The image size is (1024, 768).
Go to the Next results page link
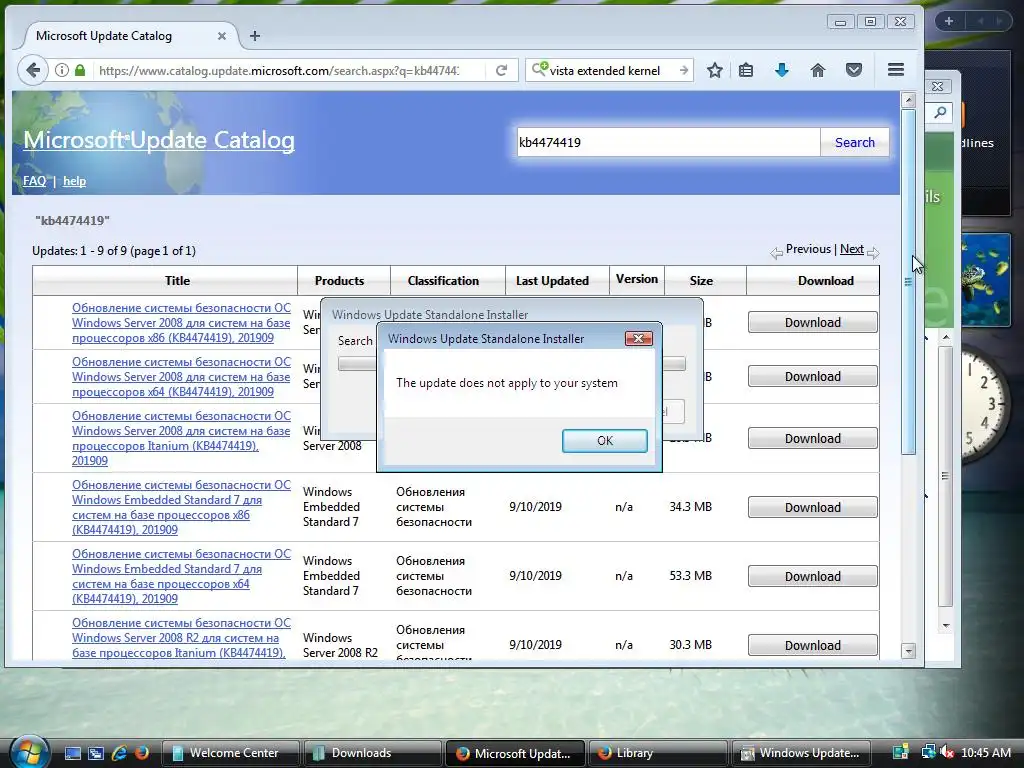pyautogui.click(x=852, y=249)
